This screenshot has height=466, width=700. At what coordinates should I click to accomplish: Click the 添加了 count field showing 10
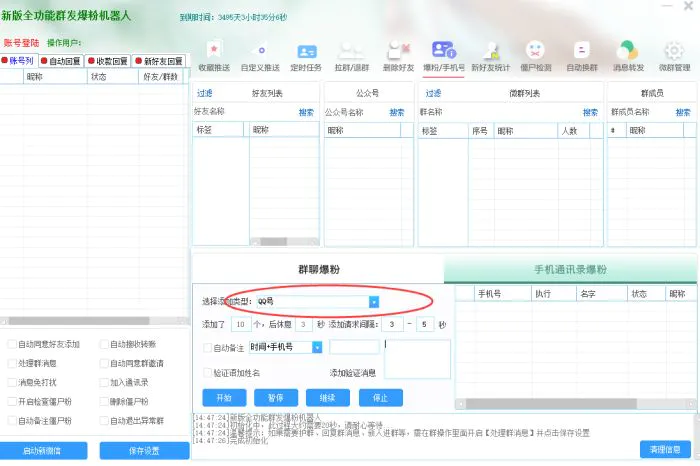point(241,325)
